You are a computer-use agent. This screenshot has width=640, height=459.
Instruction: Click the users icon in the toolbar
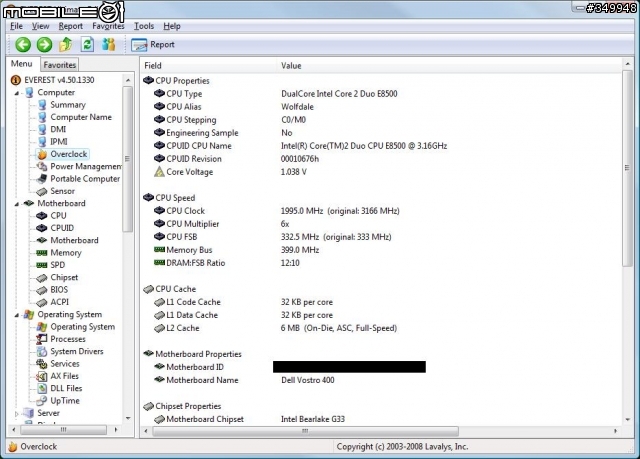(x=109, y=44)
